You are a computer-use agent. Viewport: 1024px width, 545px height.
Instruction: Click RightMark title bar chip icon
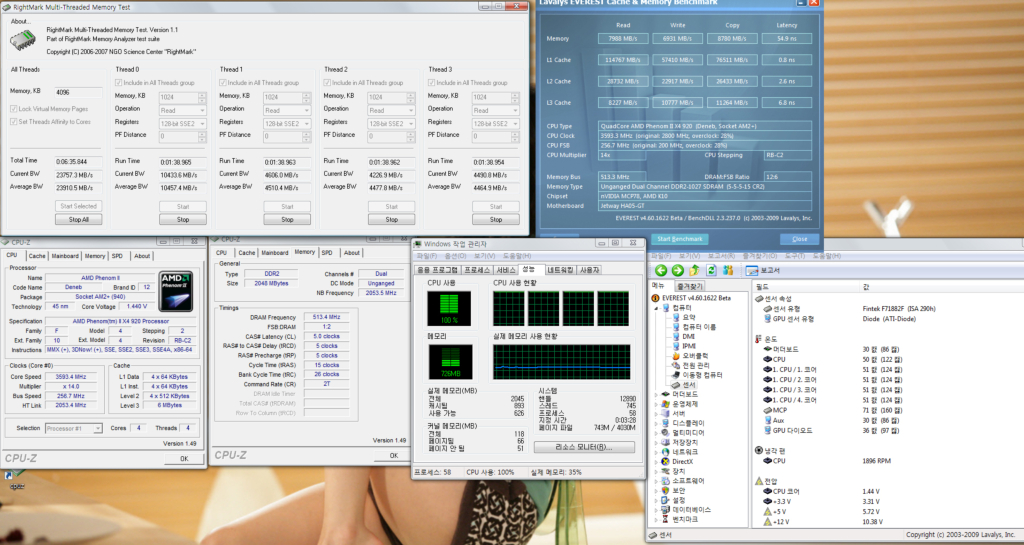point(5,7)
